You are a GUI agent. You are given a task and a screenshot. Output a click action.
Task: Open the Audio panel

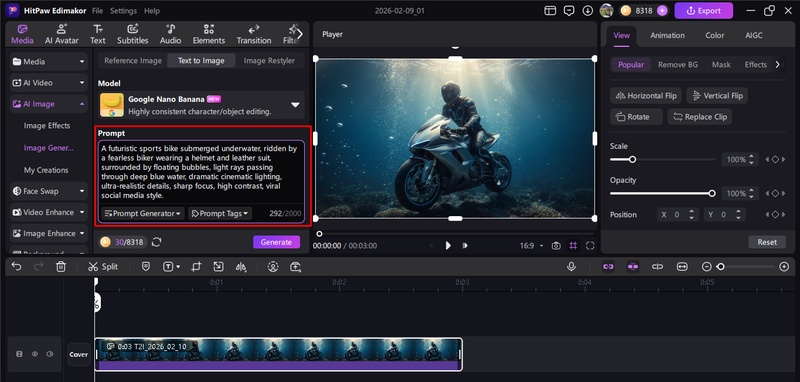[170, 34]
